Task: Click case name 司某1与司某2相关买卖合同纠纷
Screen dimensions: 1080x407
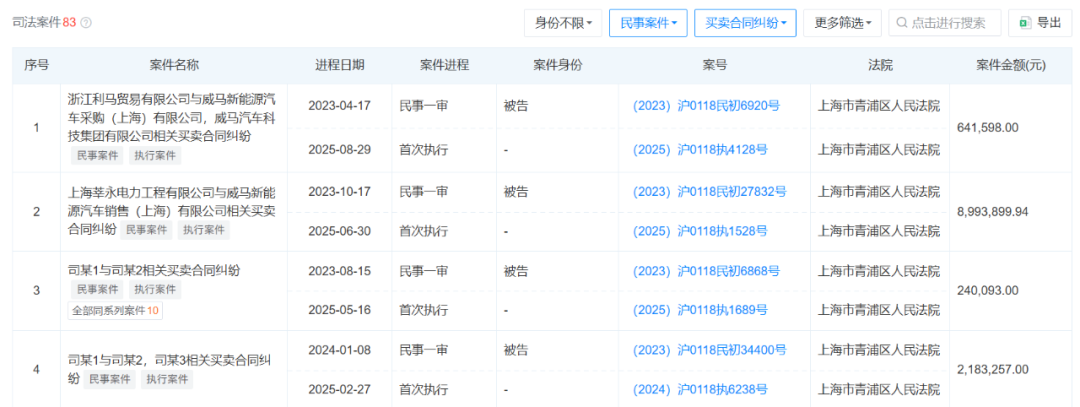Action: click(x=154, y=270)
